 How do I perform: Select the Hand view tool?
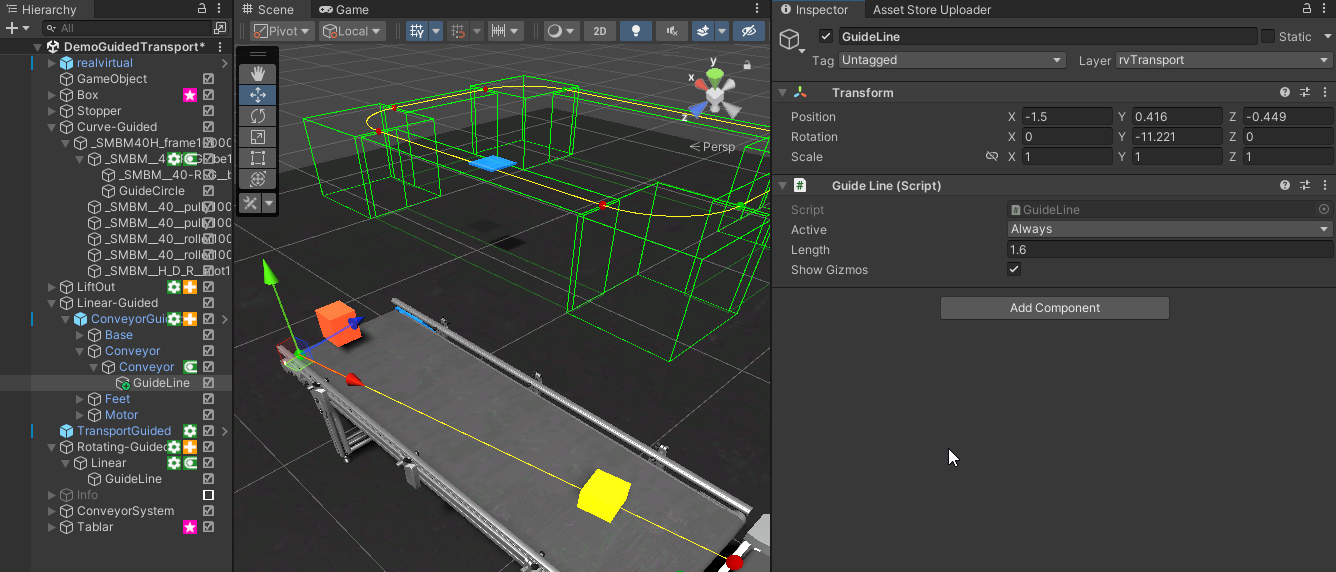[258, 74]
